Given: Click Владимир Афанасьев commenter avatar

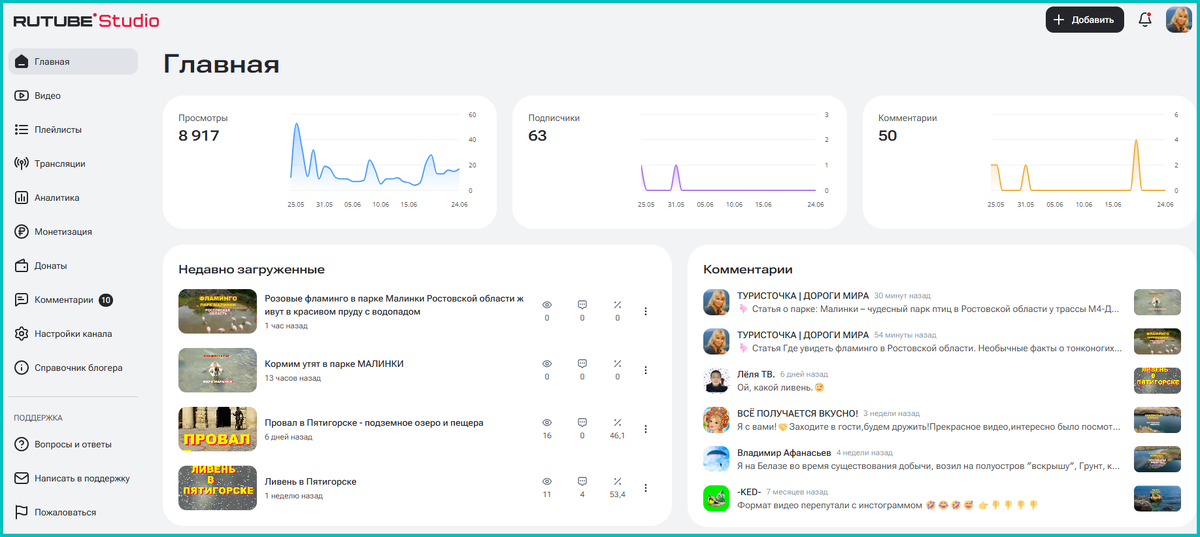Looking at the screenshot, I should click(715, 458).
